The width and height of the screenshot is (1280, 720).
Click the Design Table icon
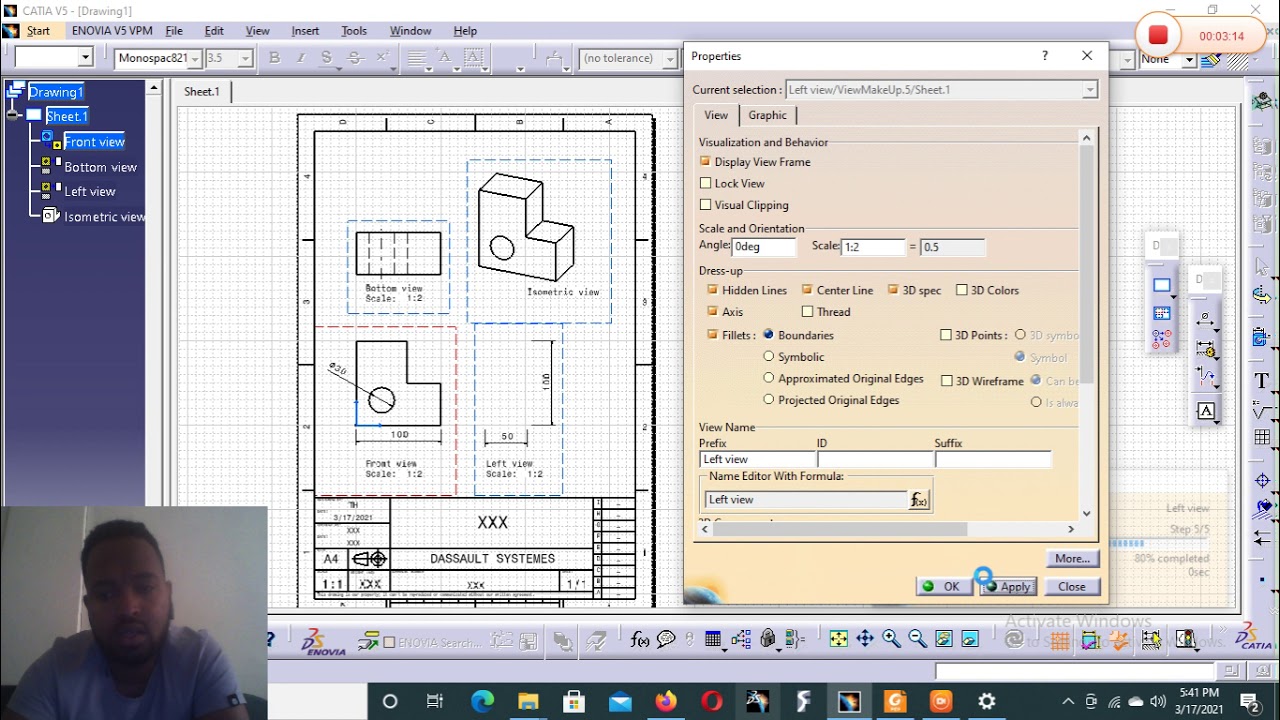tap(713, 640)
